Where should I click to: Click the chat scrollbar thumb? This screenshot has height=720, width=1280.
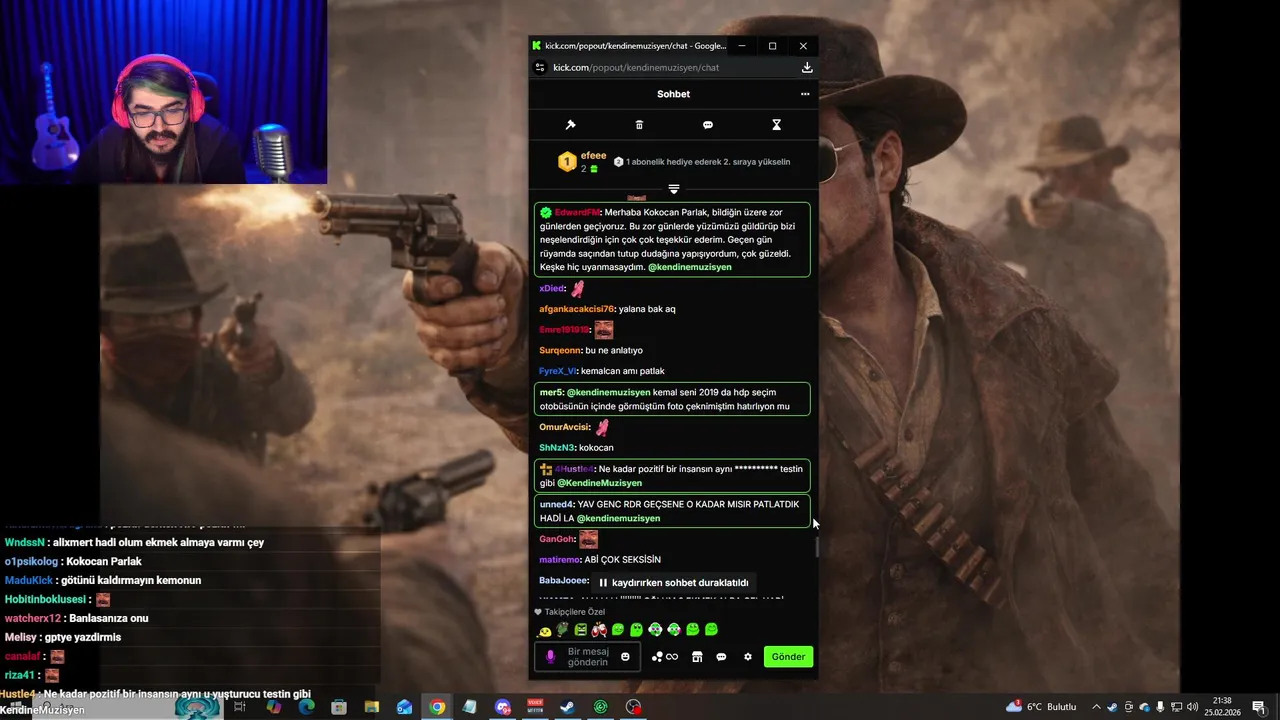click(x=816, y=547)
